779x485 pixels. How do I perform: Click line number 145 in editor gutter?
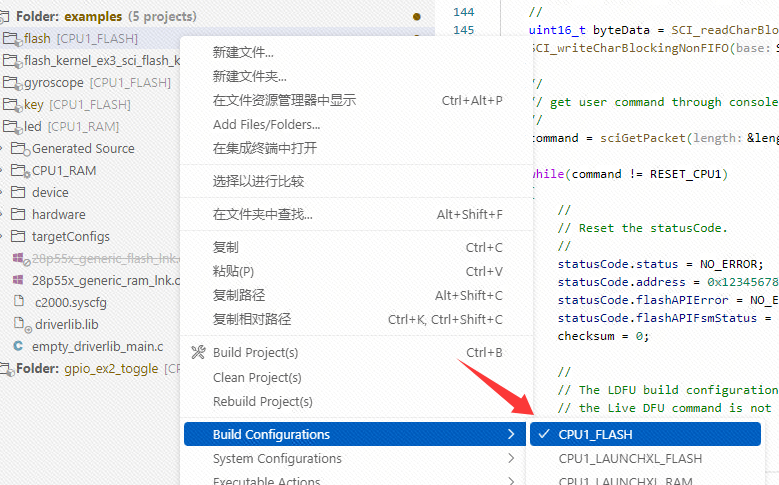(464, 30)
